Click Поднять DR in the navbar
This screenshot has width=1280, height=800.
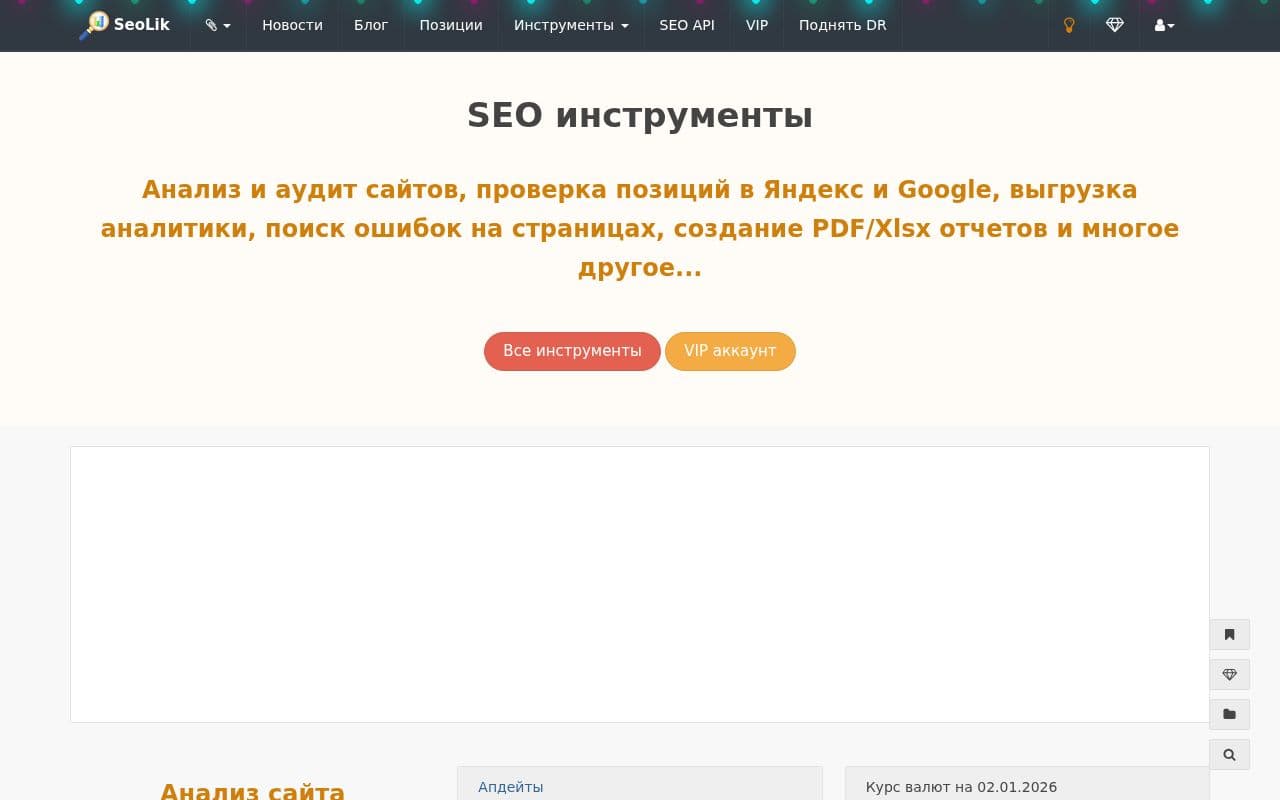coord(842,25)
